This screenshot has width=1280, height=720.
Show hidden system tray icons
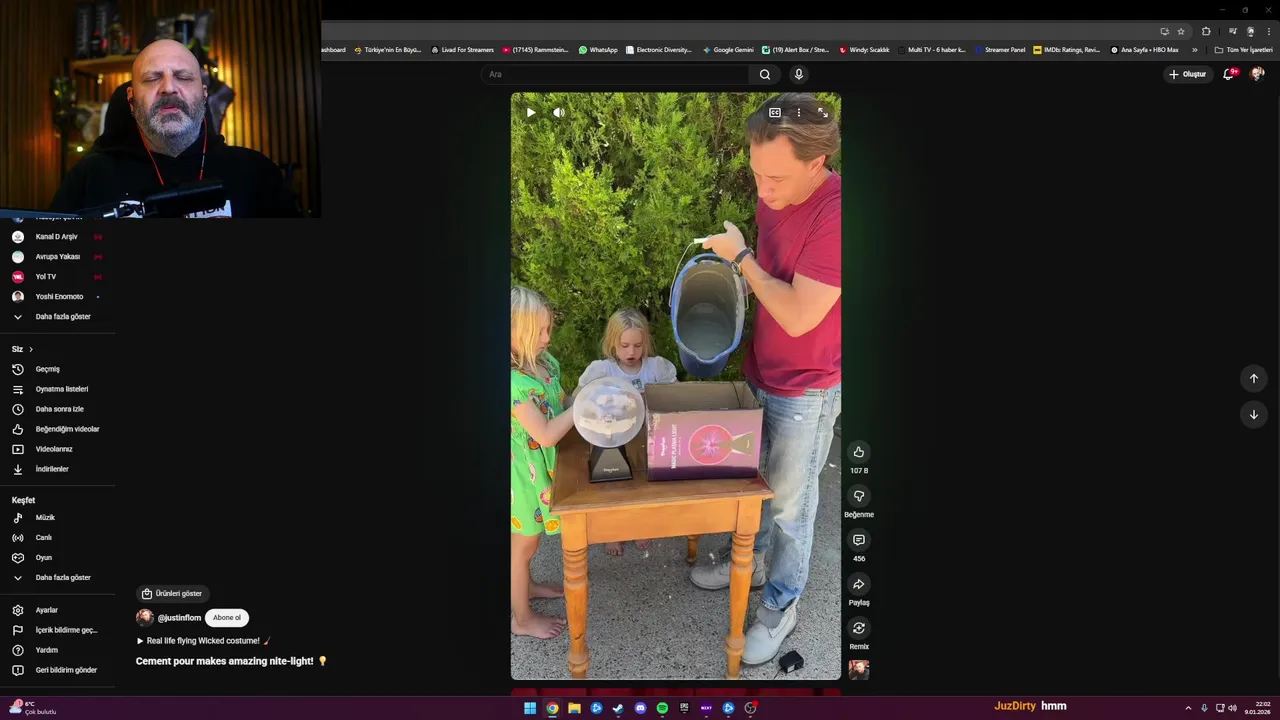1188,708
